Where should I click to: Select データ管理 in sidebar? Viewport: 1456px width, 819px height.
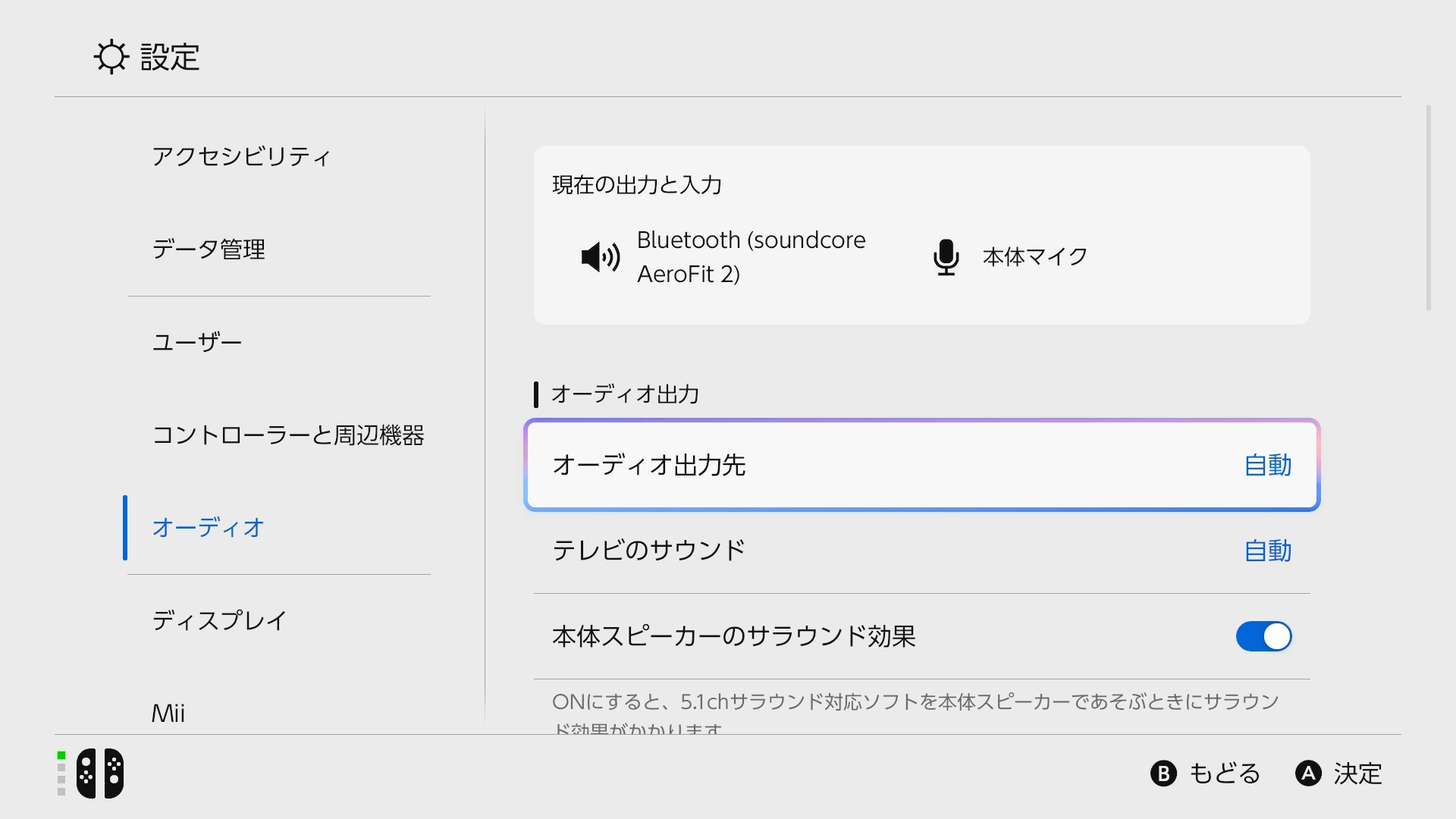[x=209, y=249]
